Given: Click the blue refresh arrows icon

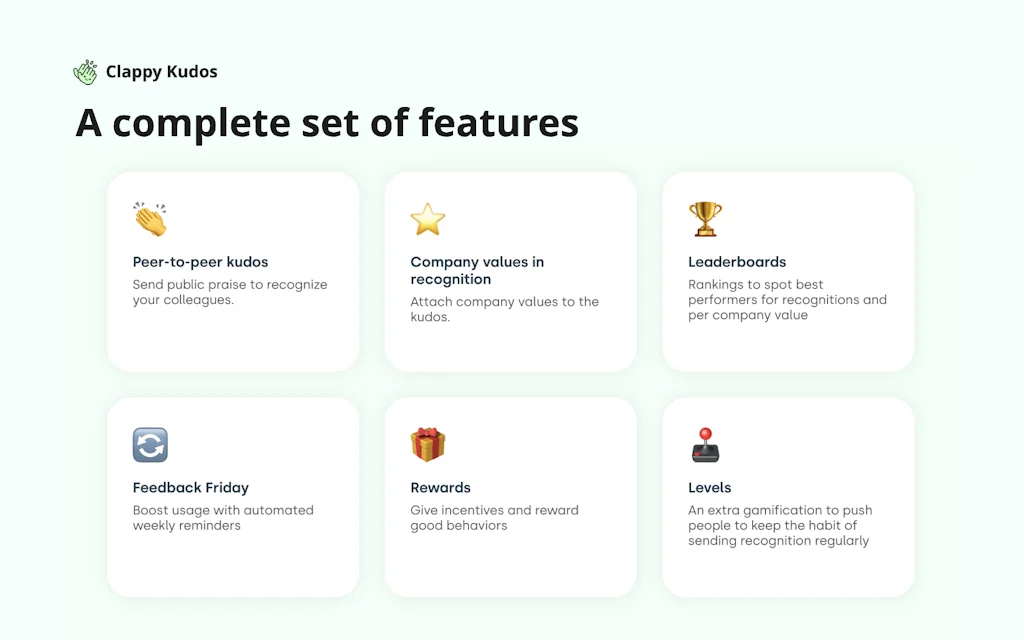Looking at the screenshot, I should pos(150,445).
